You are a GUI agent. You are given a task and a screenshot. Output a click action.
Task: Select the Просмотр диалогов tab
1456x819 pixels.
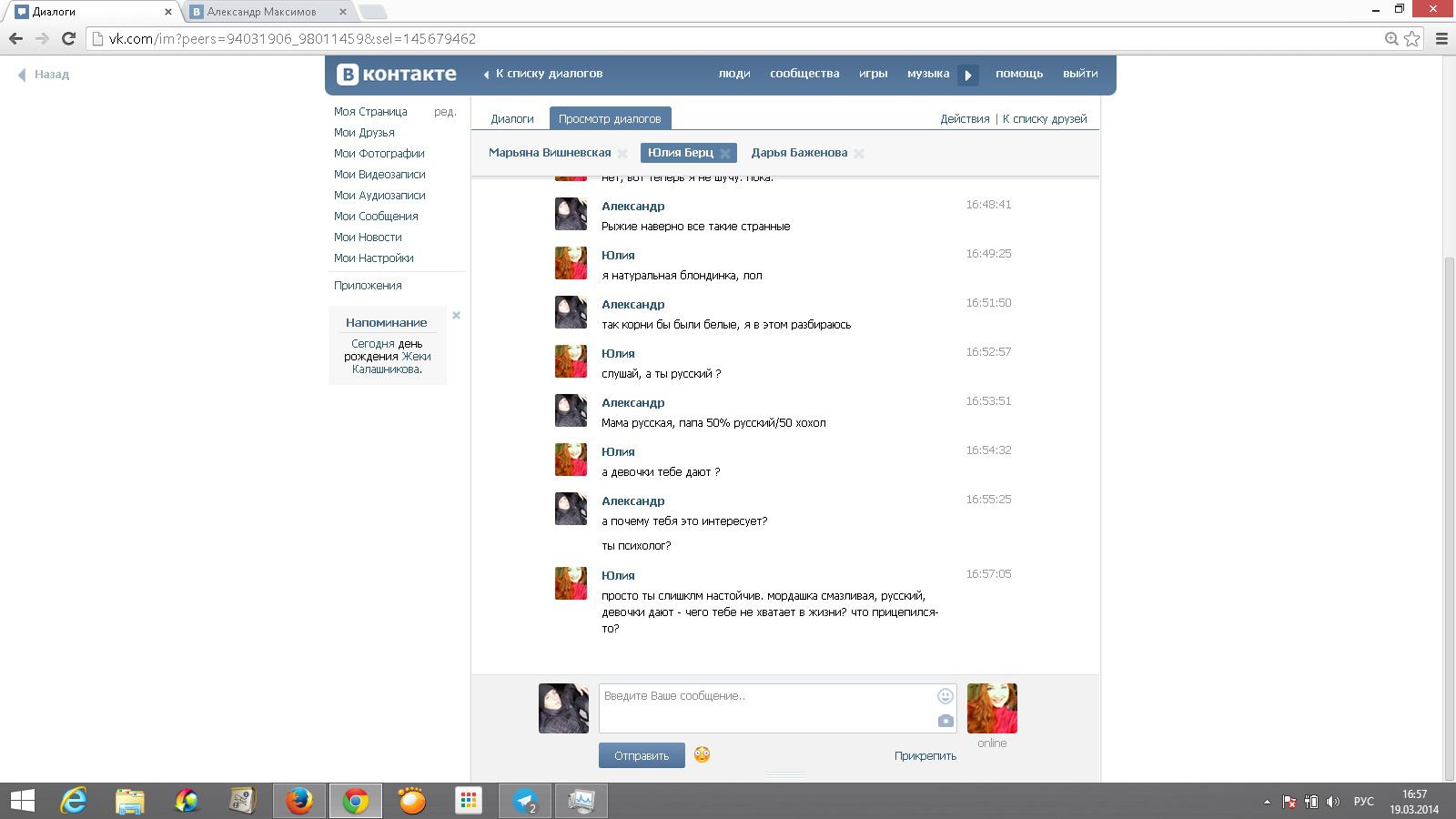610,119
